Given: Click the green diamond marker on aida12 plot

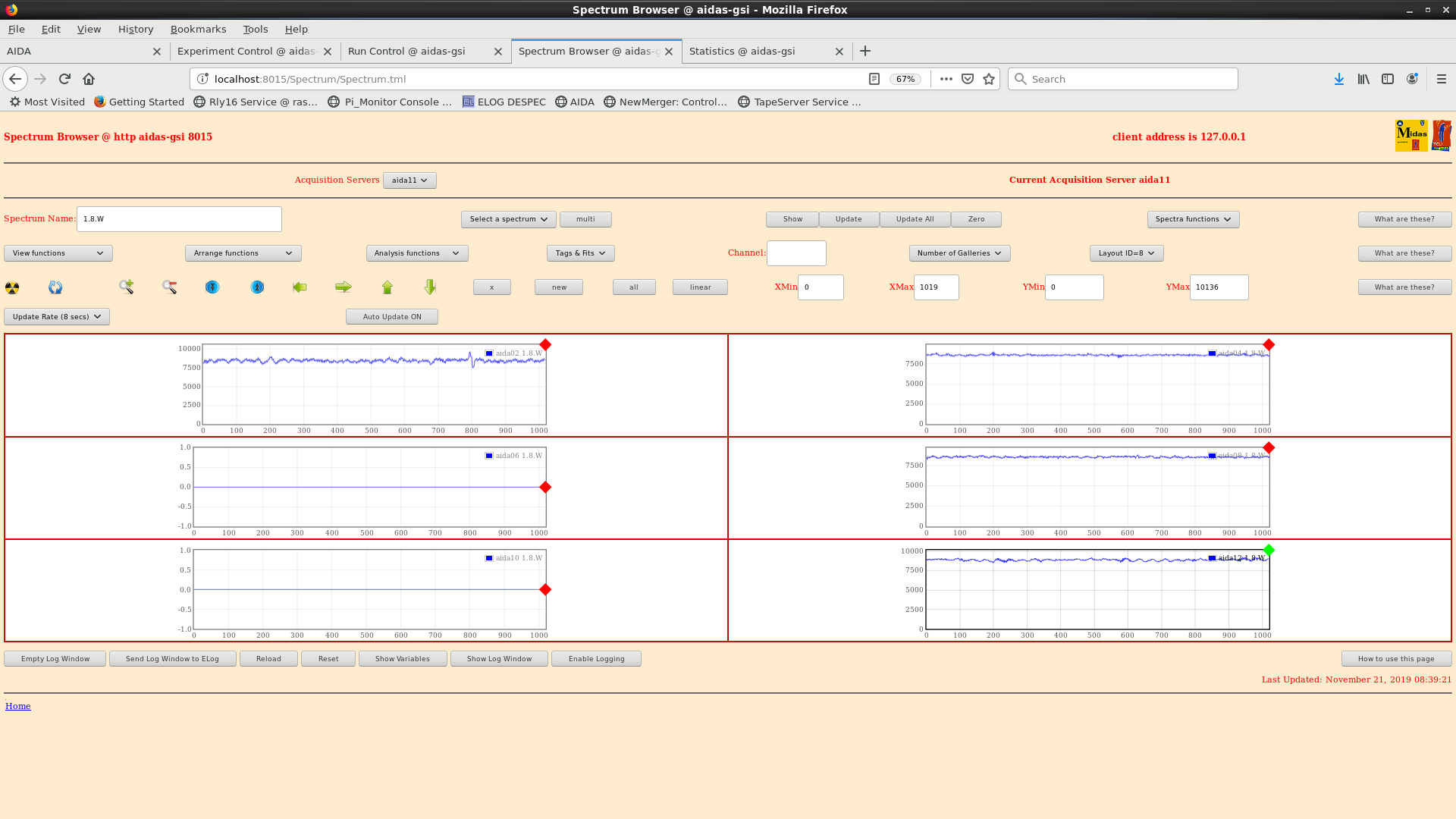Looking at the screenshot, I should [x=1269, y=550].
